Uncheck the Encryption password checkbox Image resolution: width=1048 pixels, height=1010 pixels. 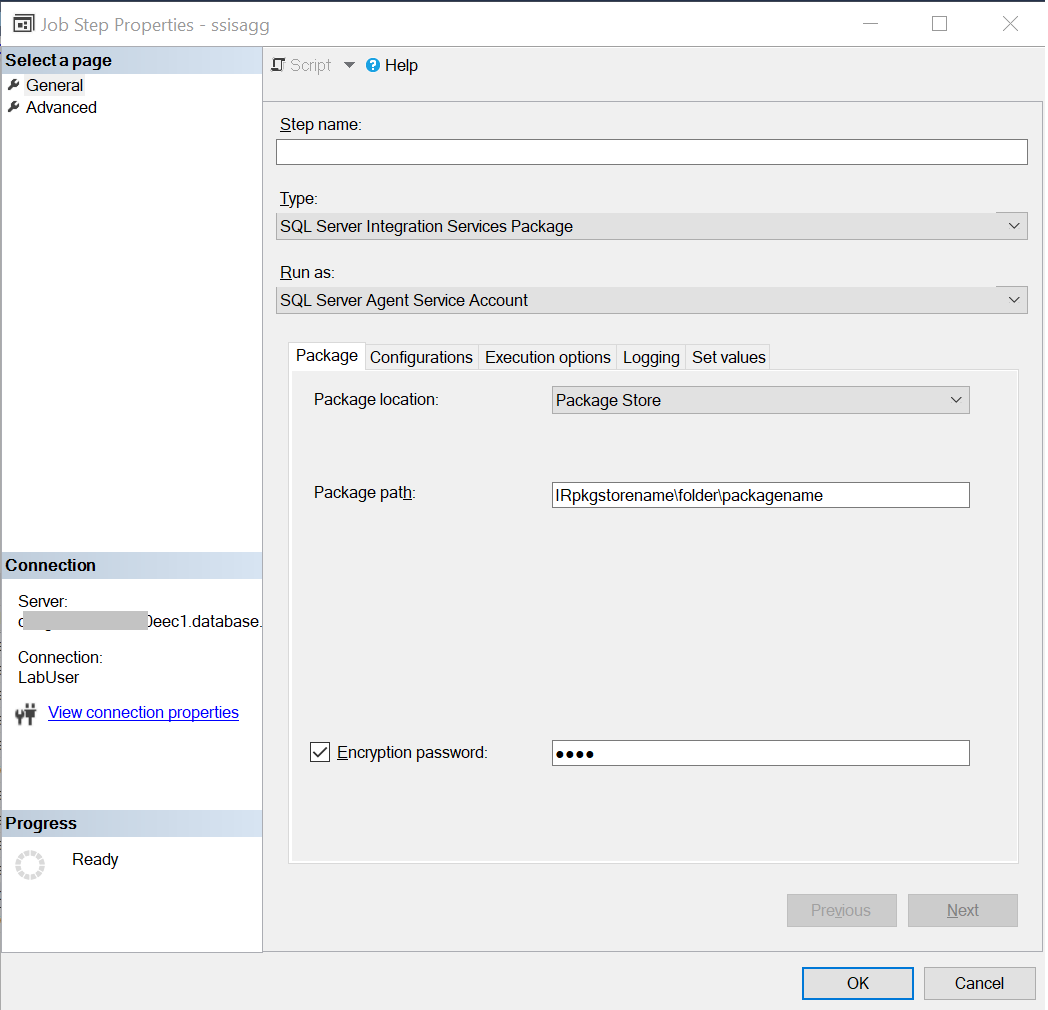coord(320,752)
